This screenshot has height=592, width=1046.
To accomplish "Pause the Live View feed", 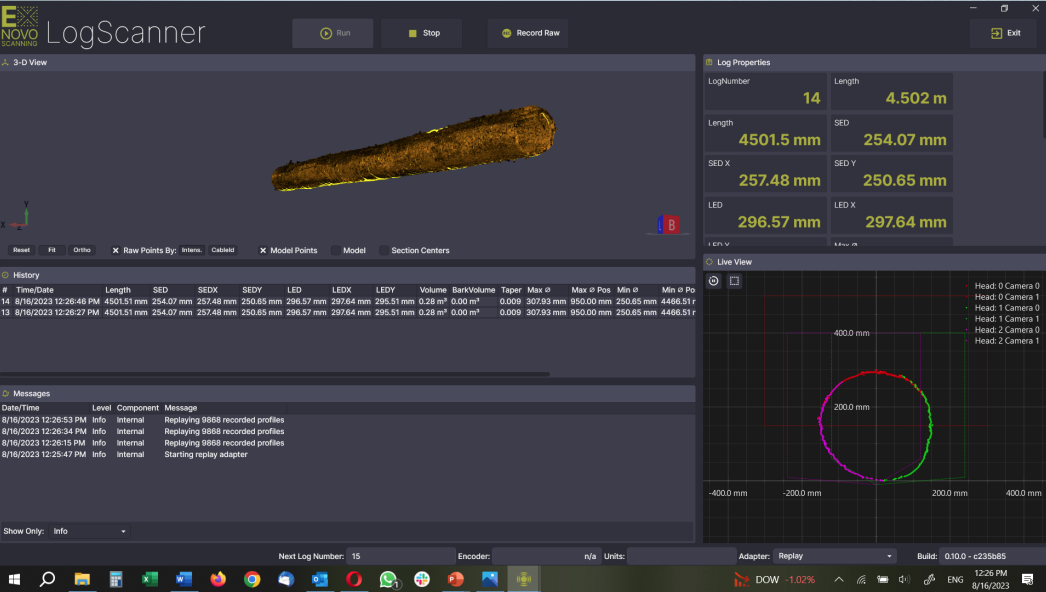I will pyautogui.click(x=714, y=281).
